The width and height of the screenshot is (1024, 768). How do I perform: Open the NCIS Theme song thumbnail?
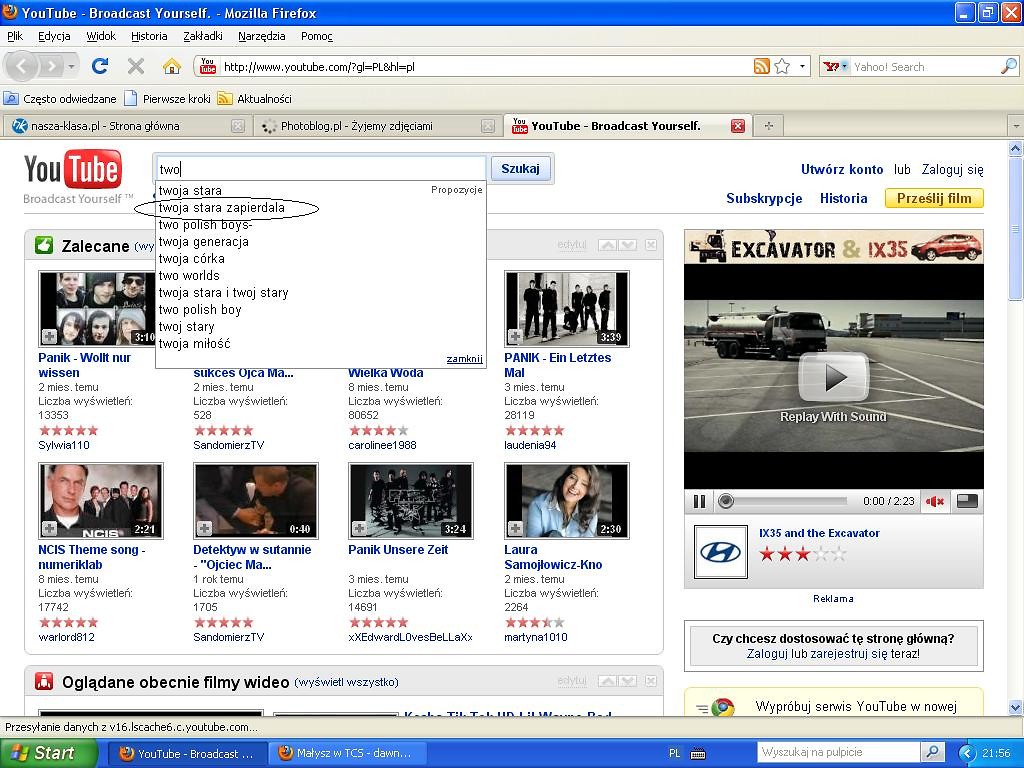click(x=101, y=501)
